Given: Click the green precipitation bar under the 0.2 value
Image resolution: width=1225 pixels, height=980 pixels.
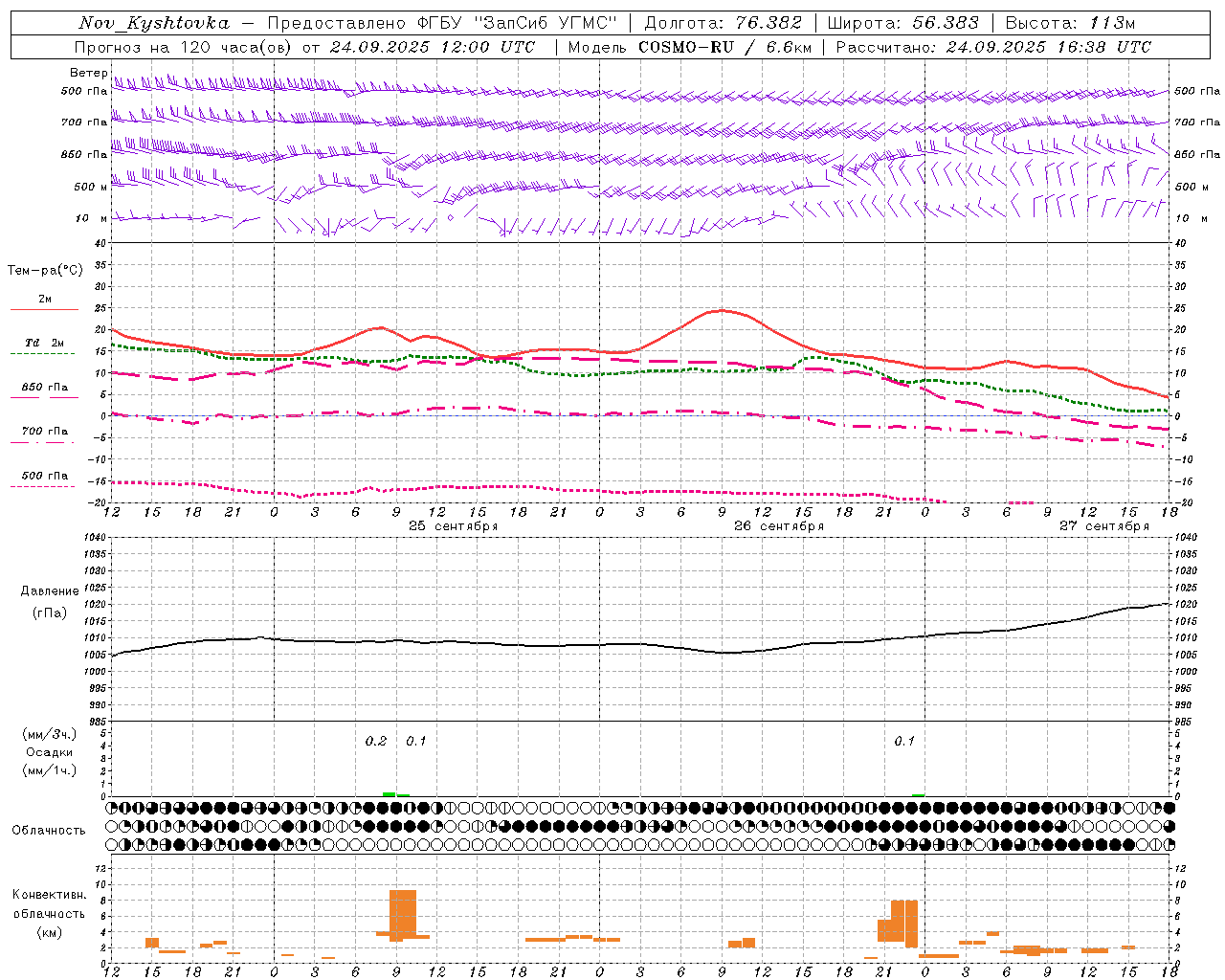Looking at the screenshot, I should (390, 794).
